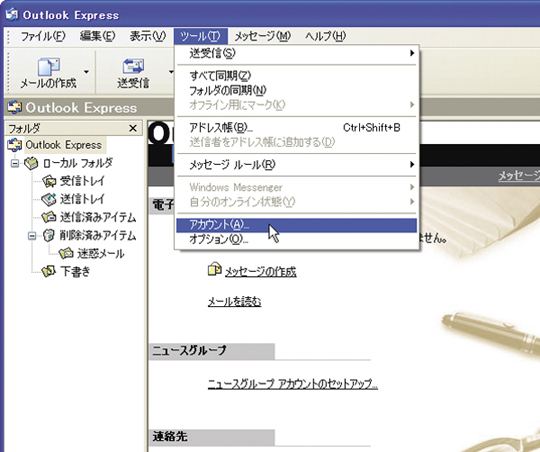The width and height of the screenshot is (540, 452).
Task: Click the メッセージの作成 link
Action: coord(261,272)
